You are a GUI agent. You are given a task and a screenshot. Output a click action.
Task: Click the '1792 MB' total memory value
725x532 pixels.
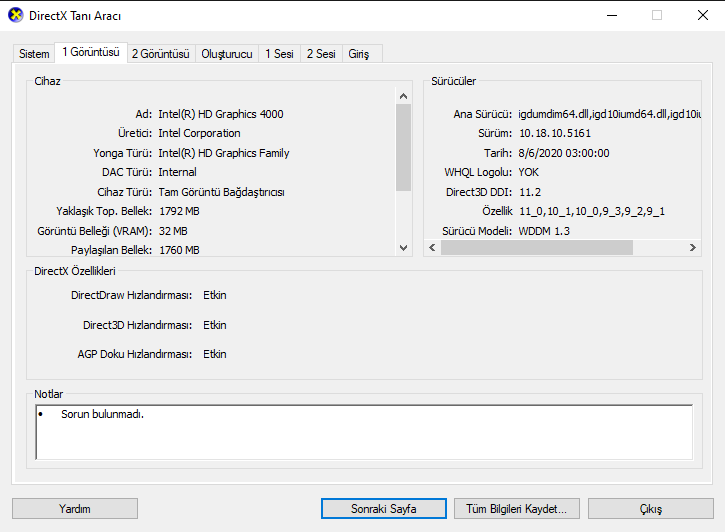coord(179,211)
